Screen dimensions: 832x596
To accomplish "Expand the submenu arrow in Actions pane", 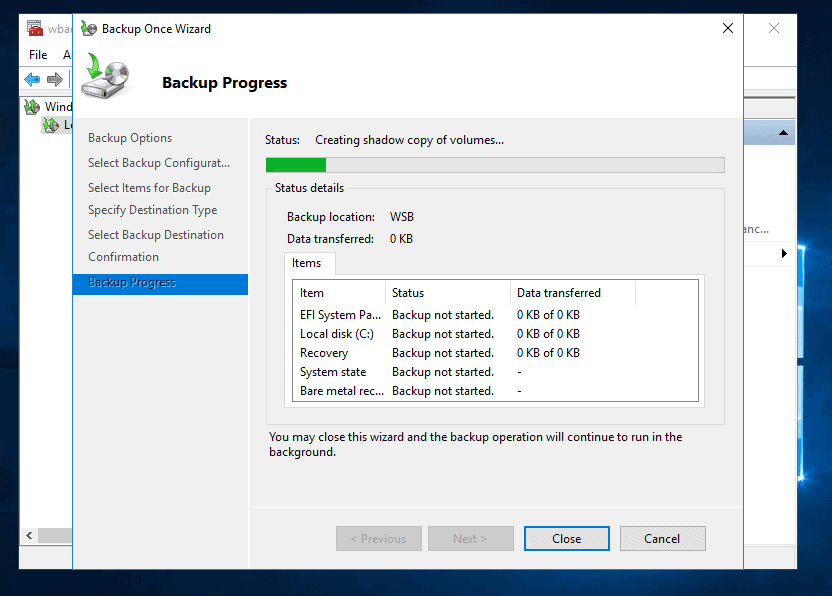I will click(x=784, y=254).
